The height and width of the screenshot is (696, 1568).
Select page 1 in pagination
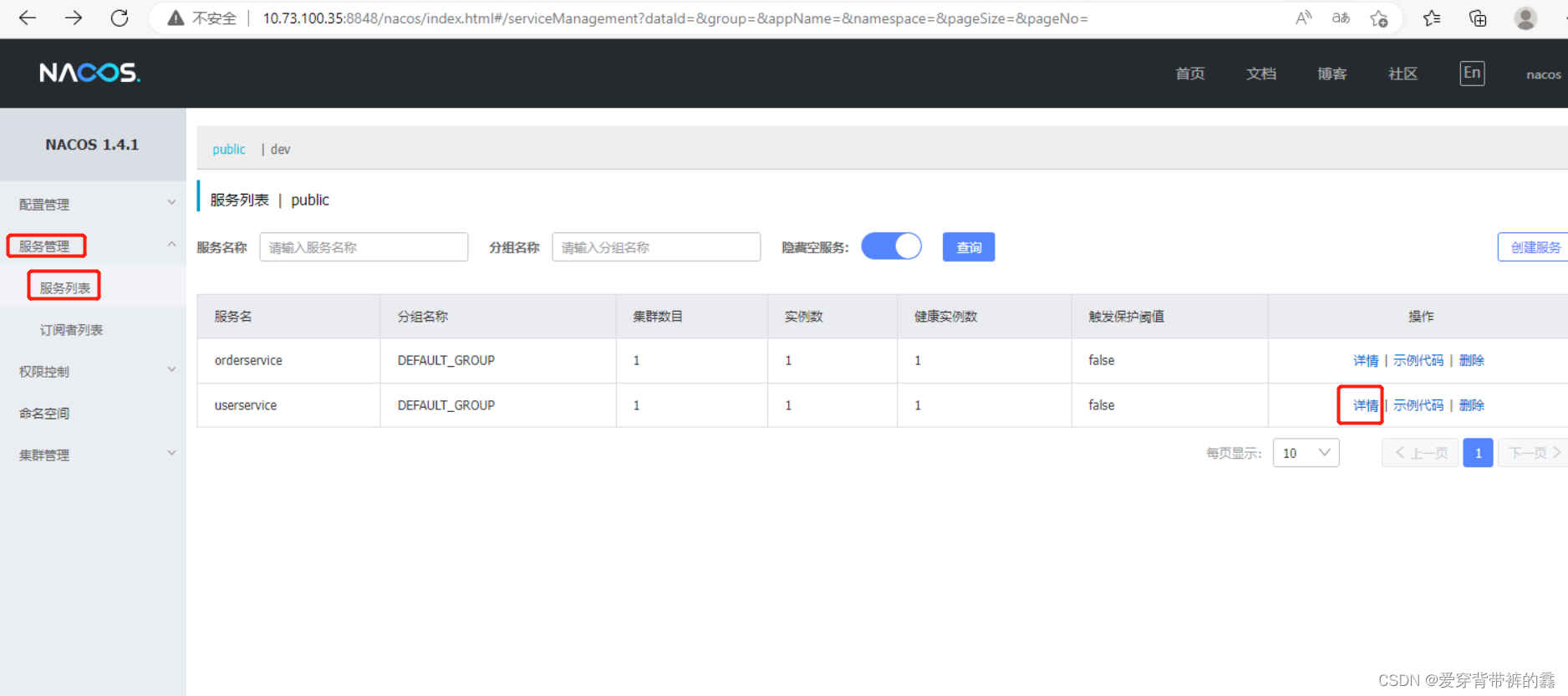pyautogui.click(x=1478, y=453)
